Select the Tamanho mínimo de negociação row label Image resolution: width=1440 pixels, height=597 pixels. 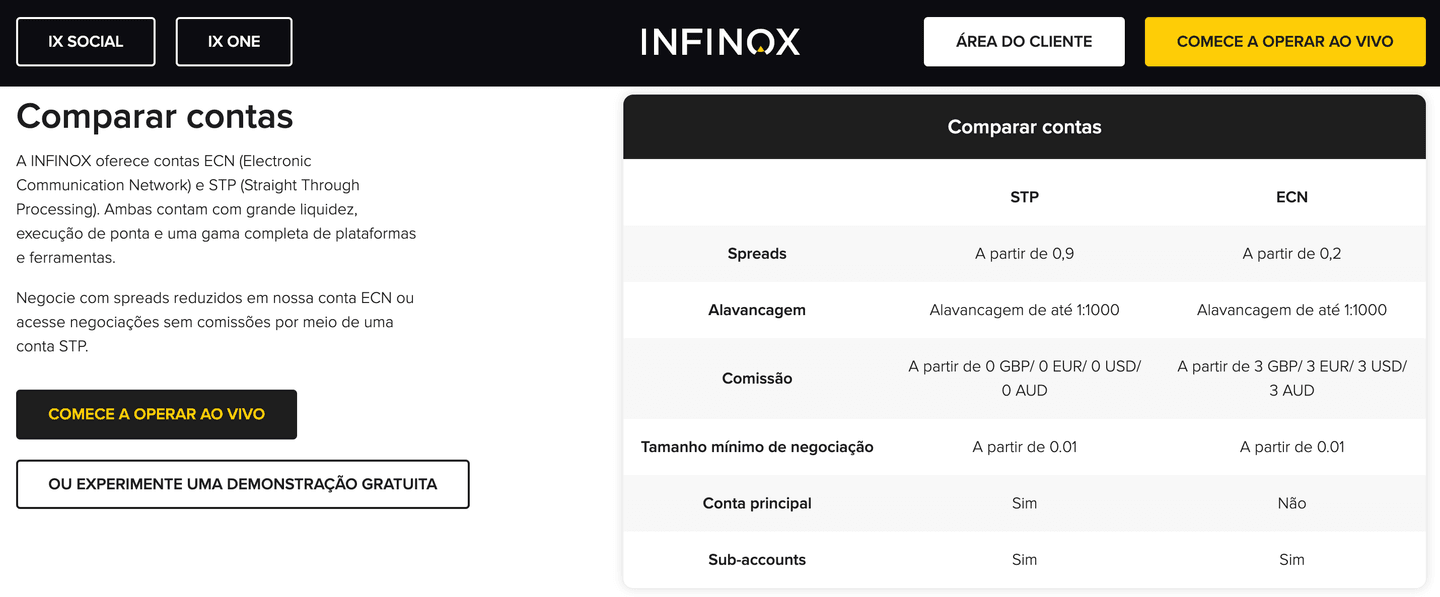click(757, 447)
